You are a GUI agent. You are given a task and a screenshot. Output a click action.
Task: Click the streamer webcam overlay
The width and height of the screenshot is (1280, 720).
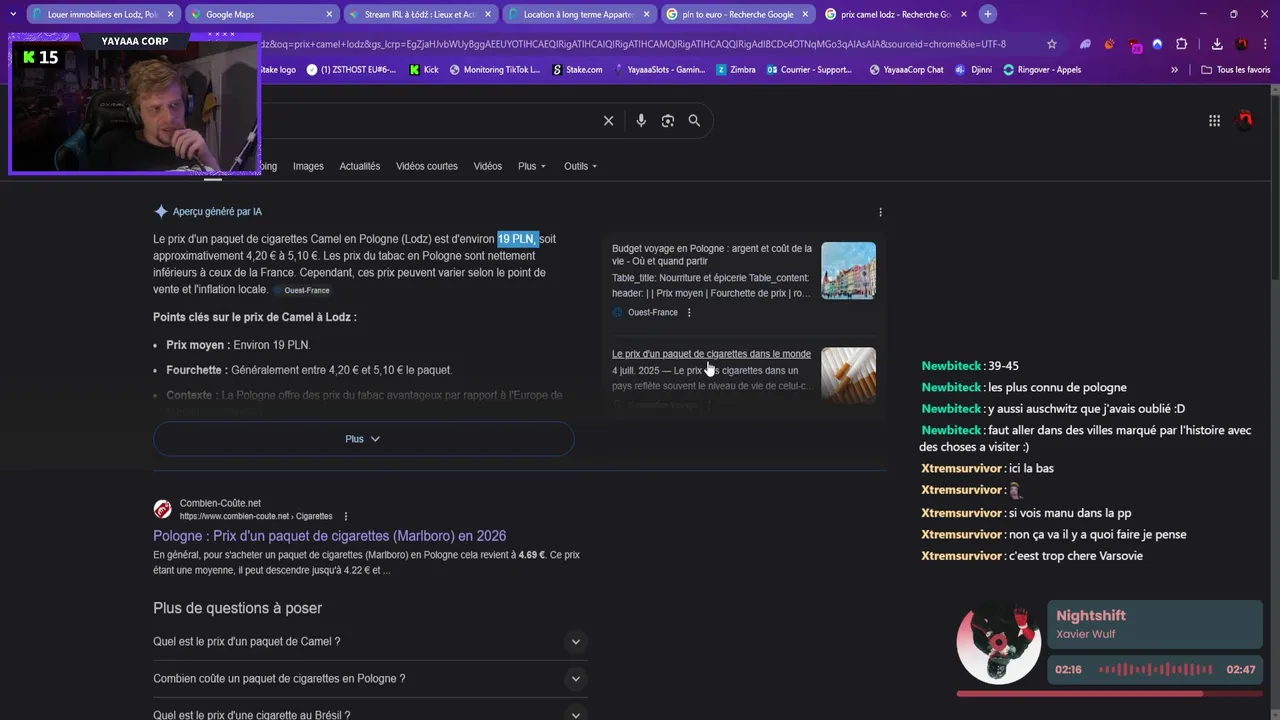pyautogui.click(x=135, y=103)
